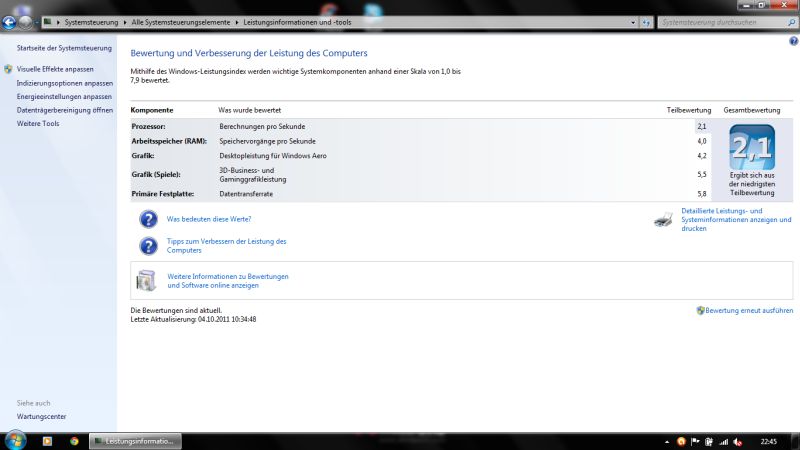Click 'Bewertung erneut ausführen' link
Image resolution: width=800 pixels, height=450 pixels.
pyautogui.click(x=749, y=310)
